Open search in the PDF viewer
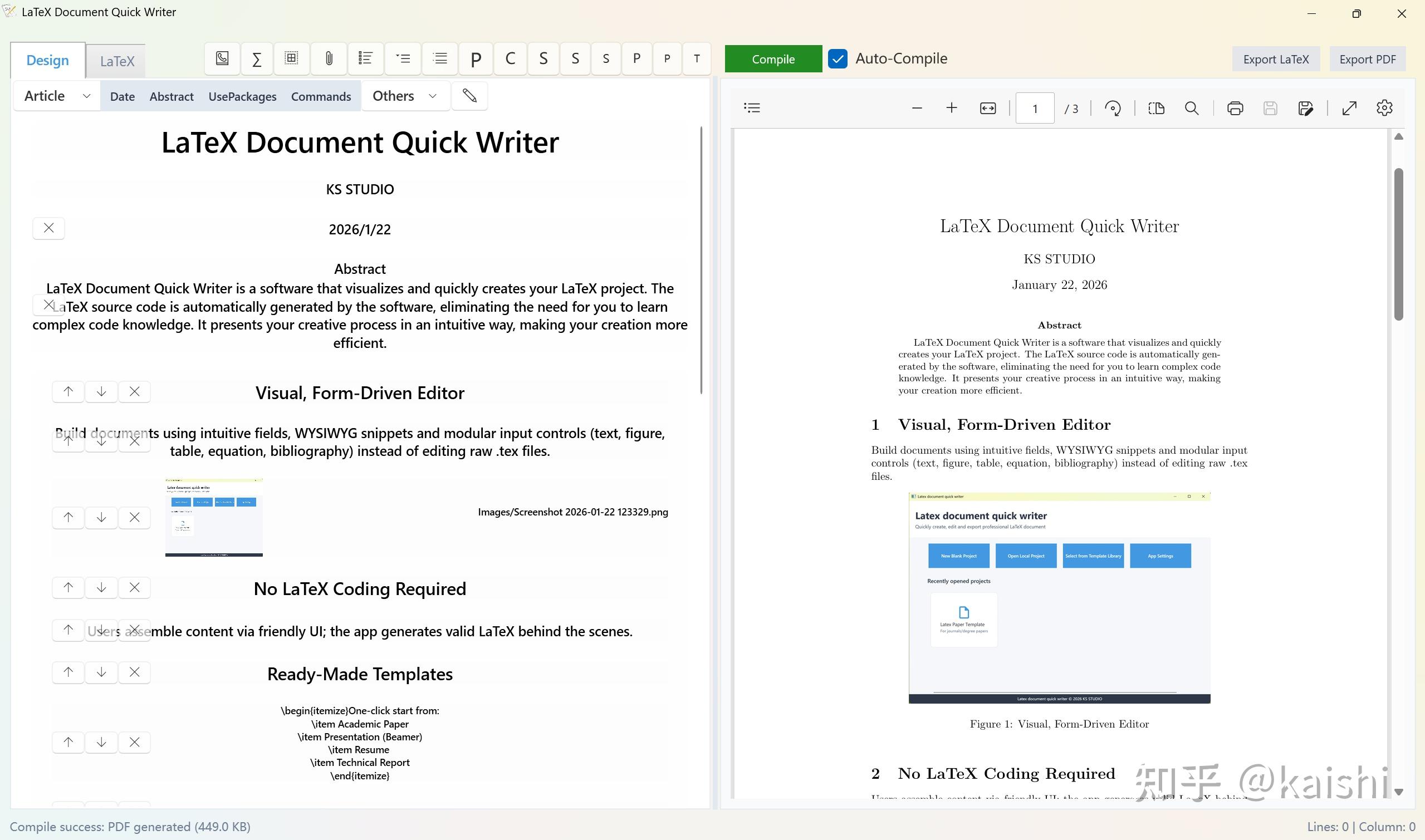Viewport: 1425px width, 840px height. point(1192,108)
